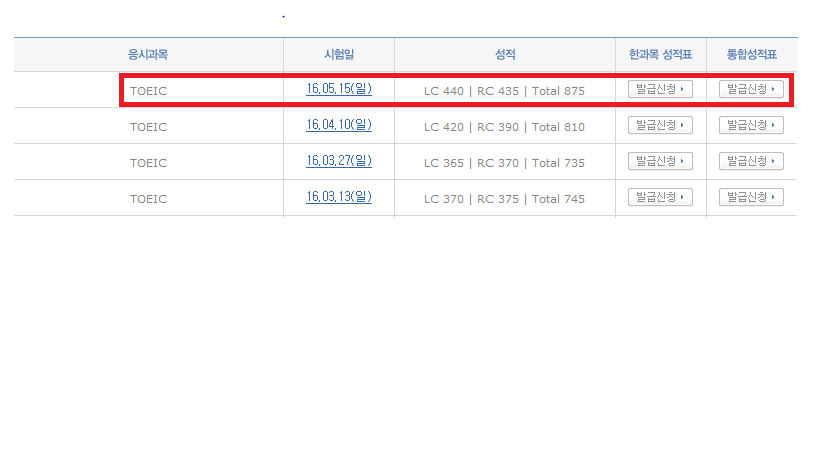
Task: Open the 16.03.13(일) test date link
Action: 339,197
